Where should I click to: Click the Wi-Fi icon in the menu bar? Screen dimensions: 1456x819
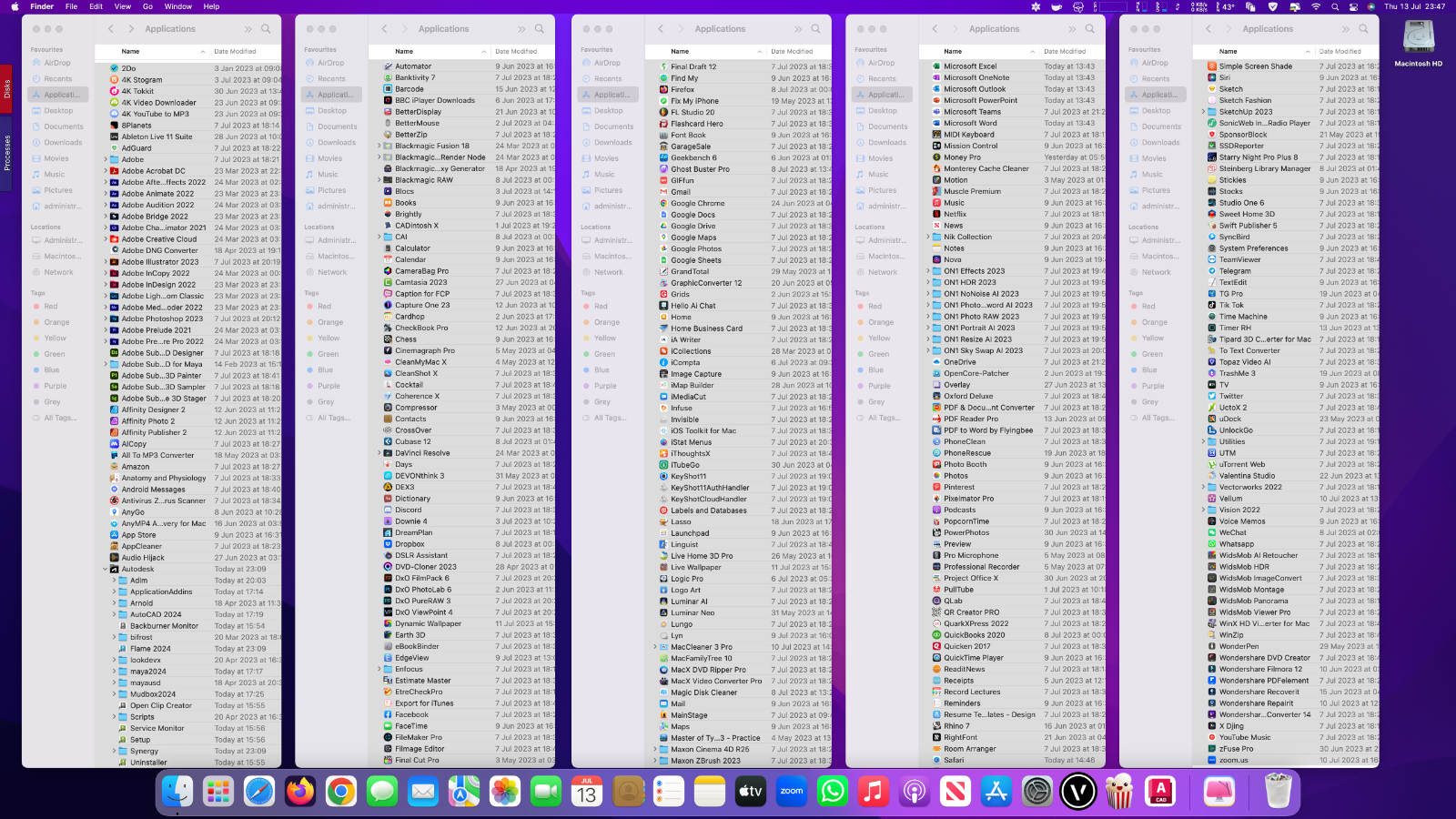pos(1315,6)
